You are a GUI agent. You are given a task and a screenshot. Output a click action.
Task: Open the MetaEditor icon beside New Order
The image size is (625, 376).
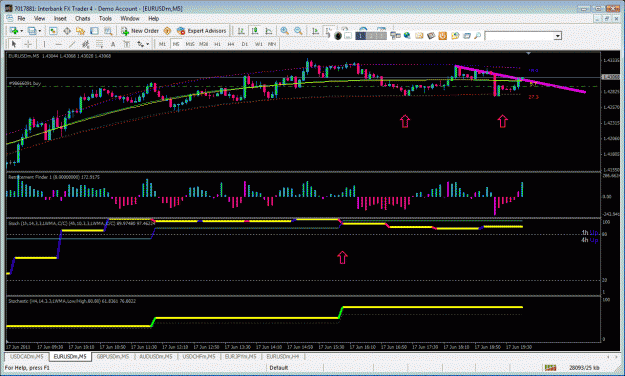(167, 31)
